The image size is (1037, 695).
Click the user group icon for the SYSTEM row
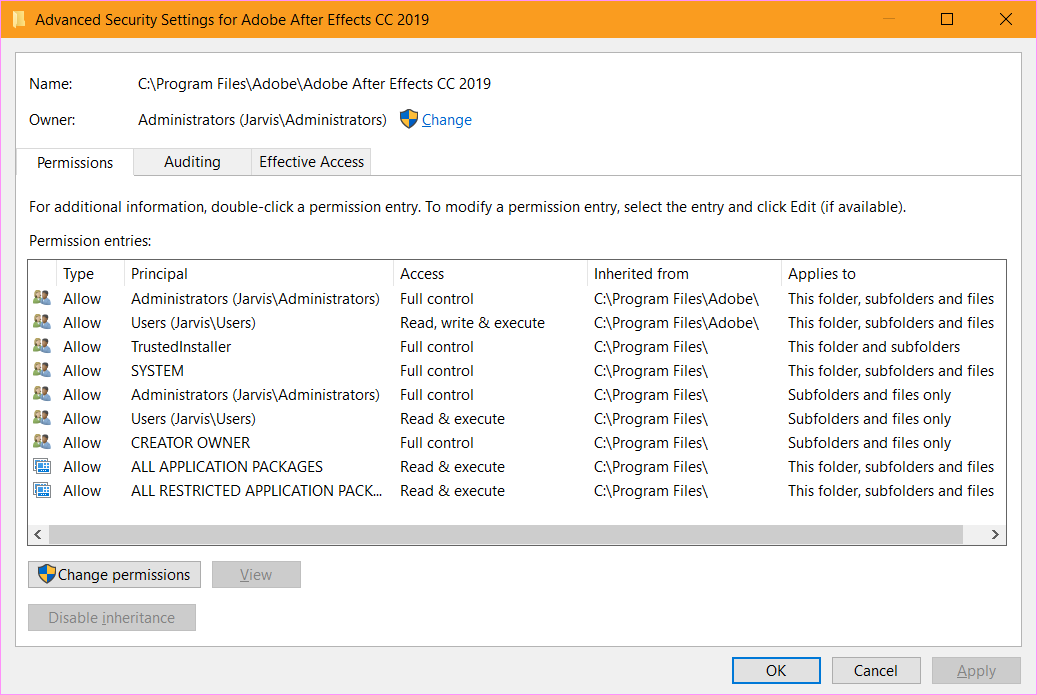(42, 370)
